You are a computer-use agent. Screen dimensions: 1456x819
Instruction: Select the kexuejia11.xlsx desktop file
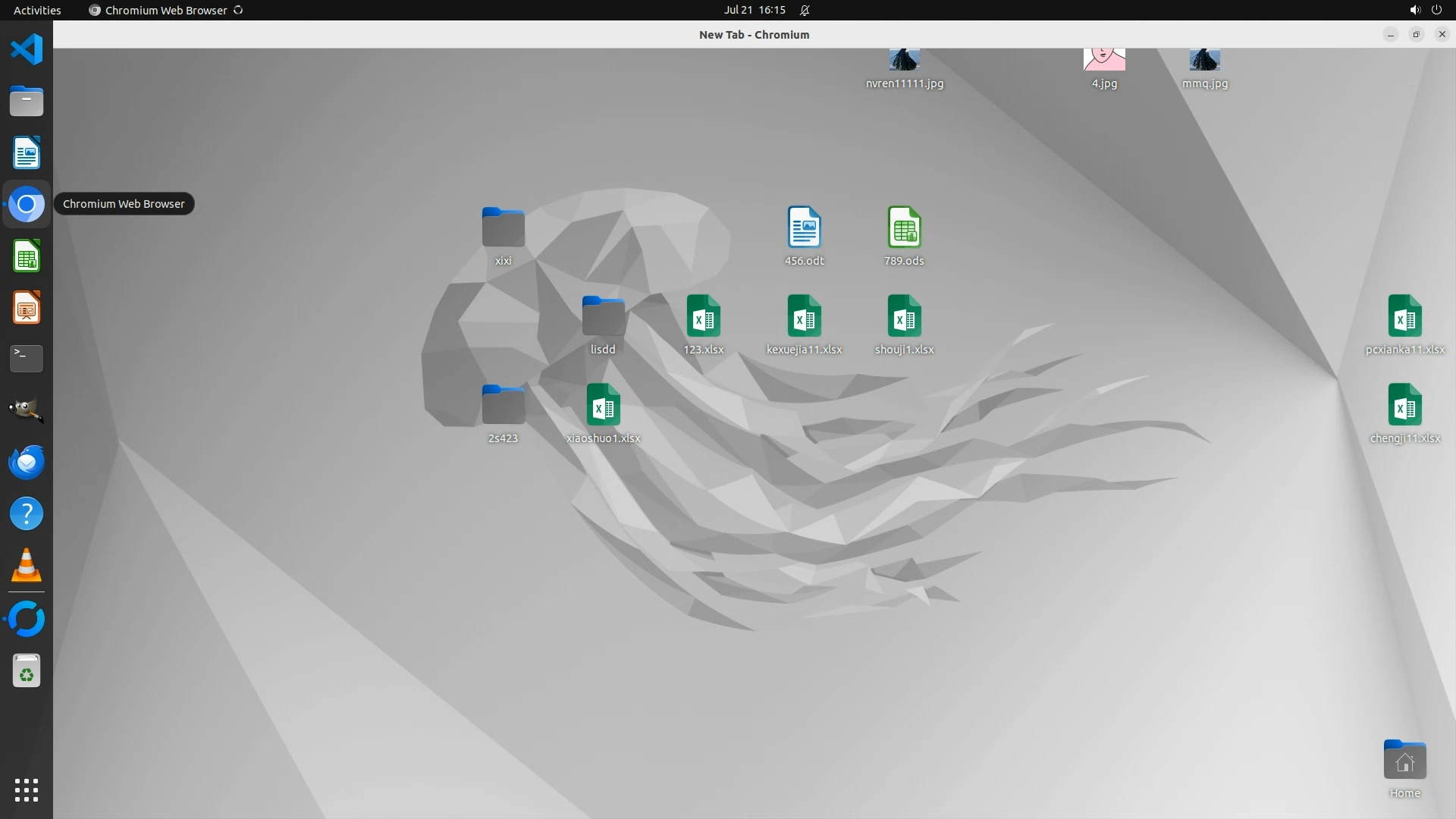pyautogui.click(x=804, y=316)
